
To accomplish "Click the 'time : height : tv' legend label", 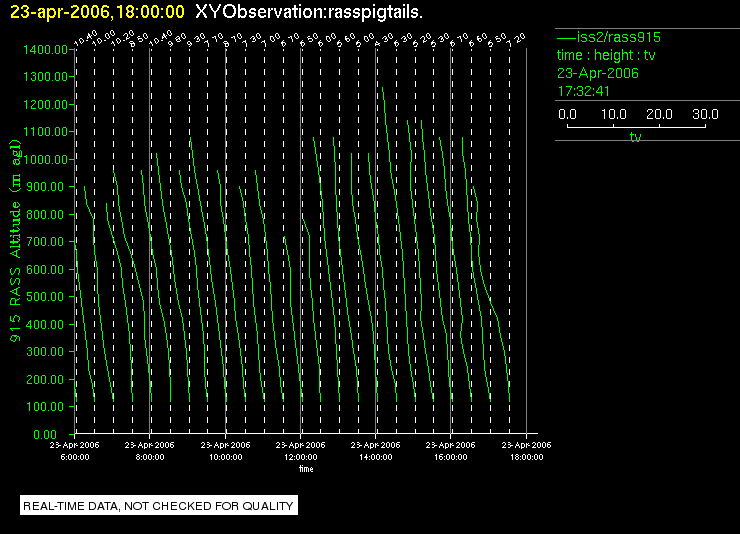I will point(606,55).
